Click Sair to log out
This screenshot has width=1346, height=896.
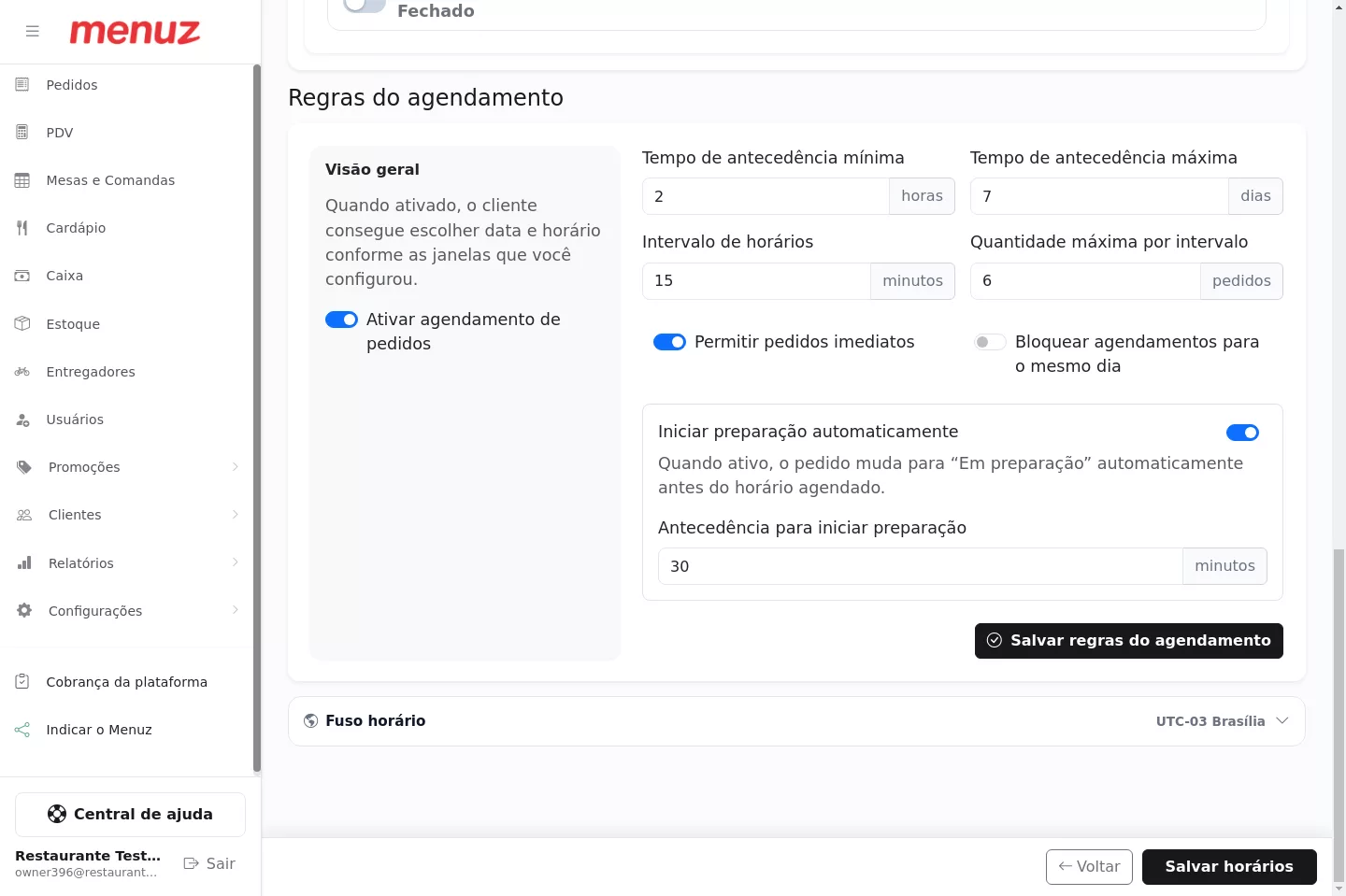[x=209, y=863]
